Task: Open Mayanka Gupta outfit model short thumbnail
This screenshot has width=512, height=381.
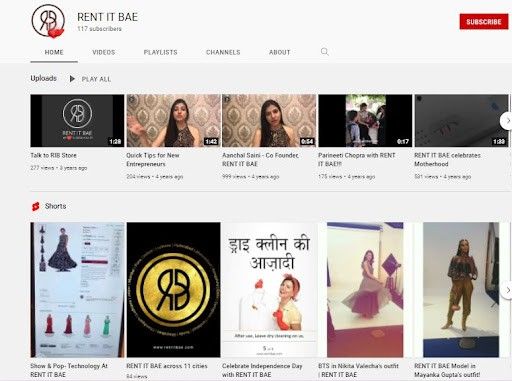Action: coord(461,290)
